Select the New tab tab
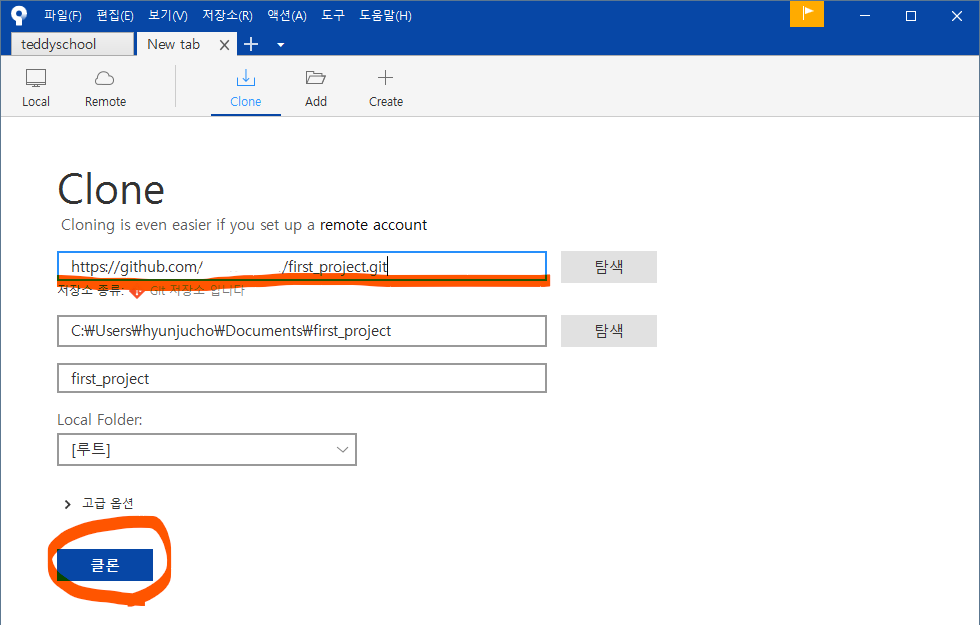 [174, 44]
